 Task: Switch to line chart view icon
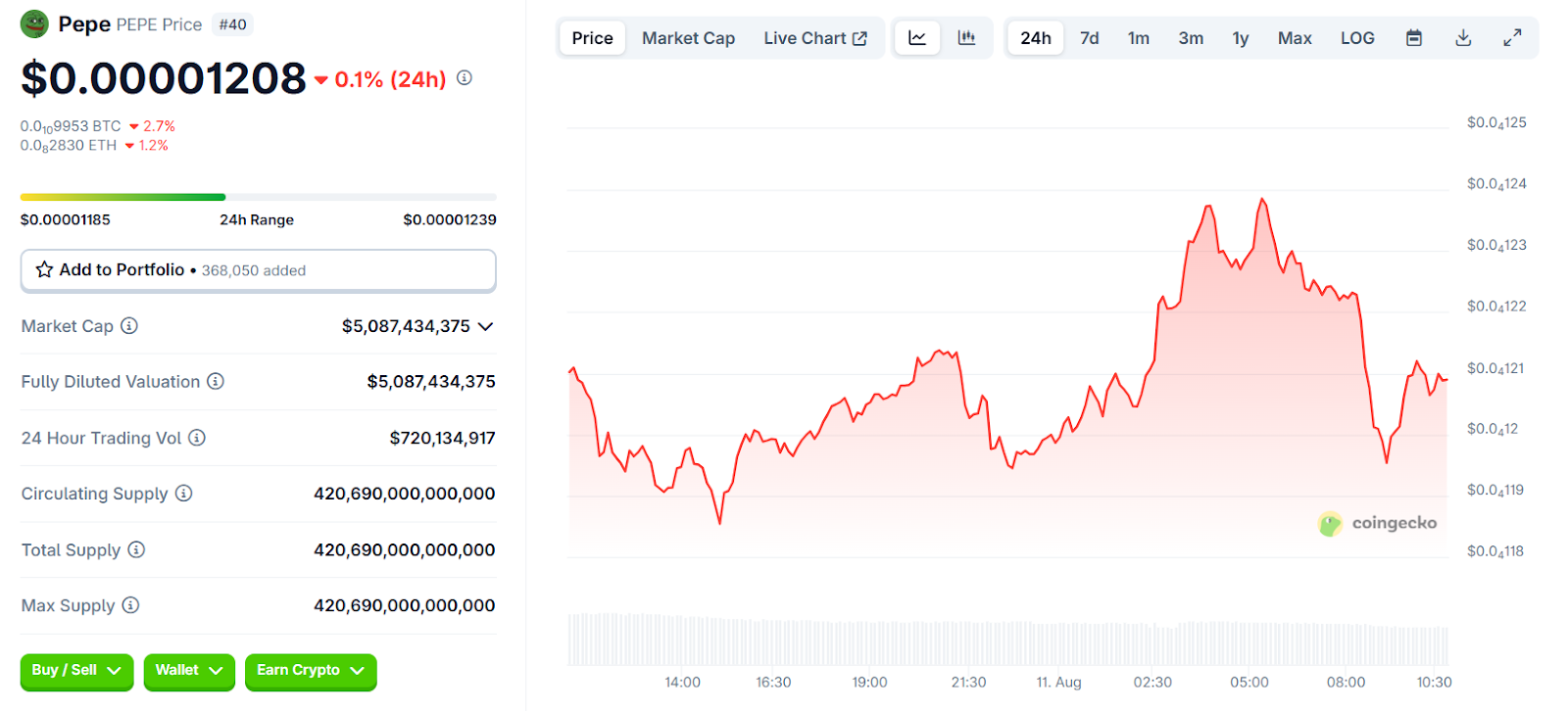pyautogui.click(x=917, y=38)
